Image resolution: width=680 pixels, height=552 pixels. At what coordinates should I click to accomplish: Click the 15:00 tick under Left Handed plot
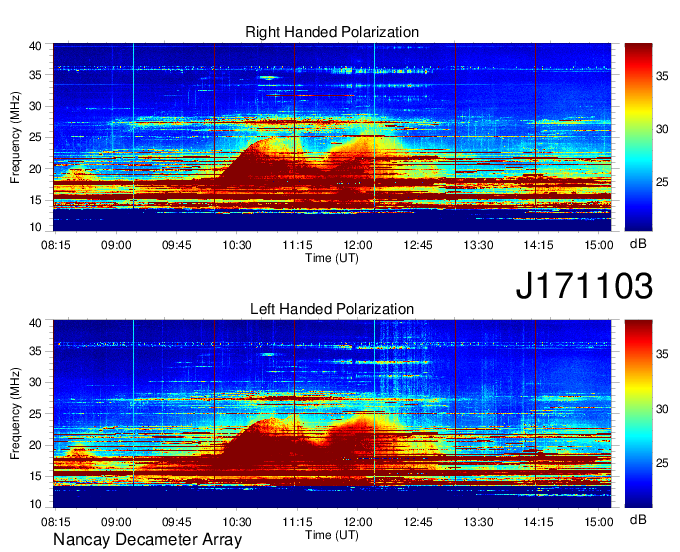coord(598,522)
